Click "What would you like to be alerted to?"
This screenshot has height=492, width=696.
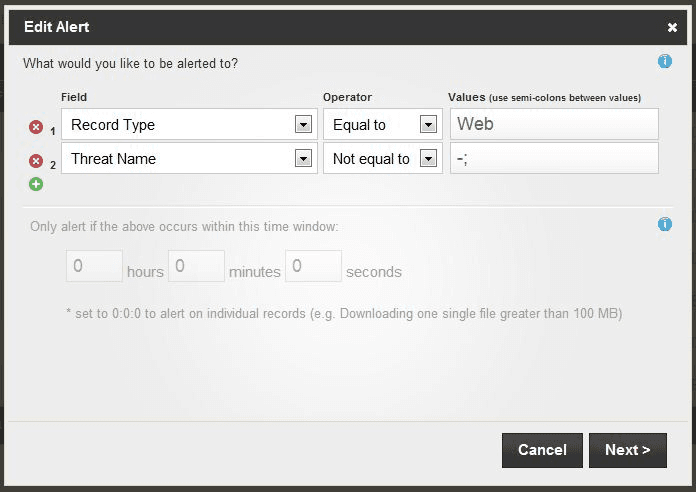coord(130,63)
